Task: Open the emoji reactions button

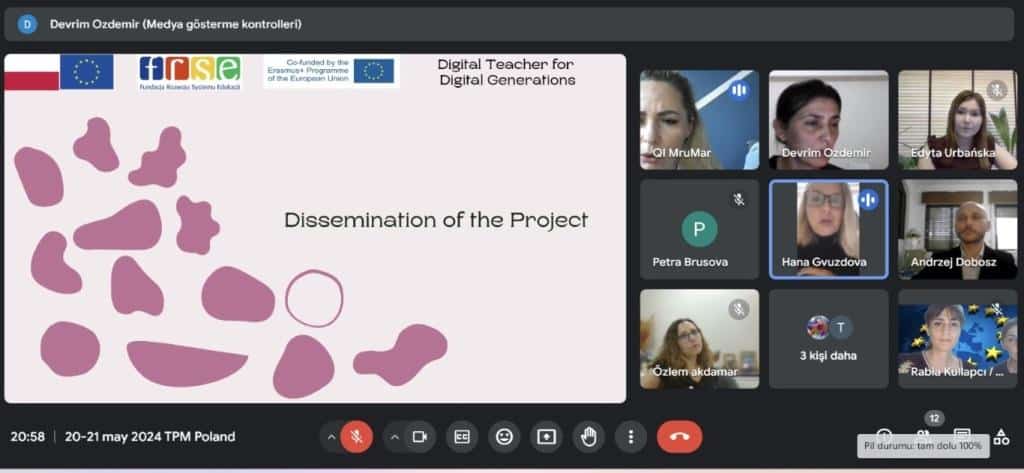Action: [504, 436]
